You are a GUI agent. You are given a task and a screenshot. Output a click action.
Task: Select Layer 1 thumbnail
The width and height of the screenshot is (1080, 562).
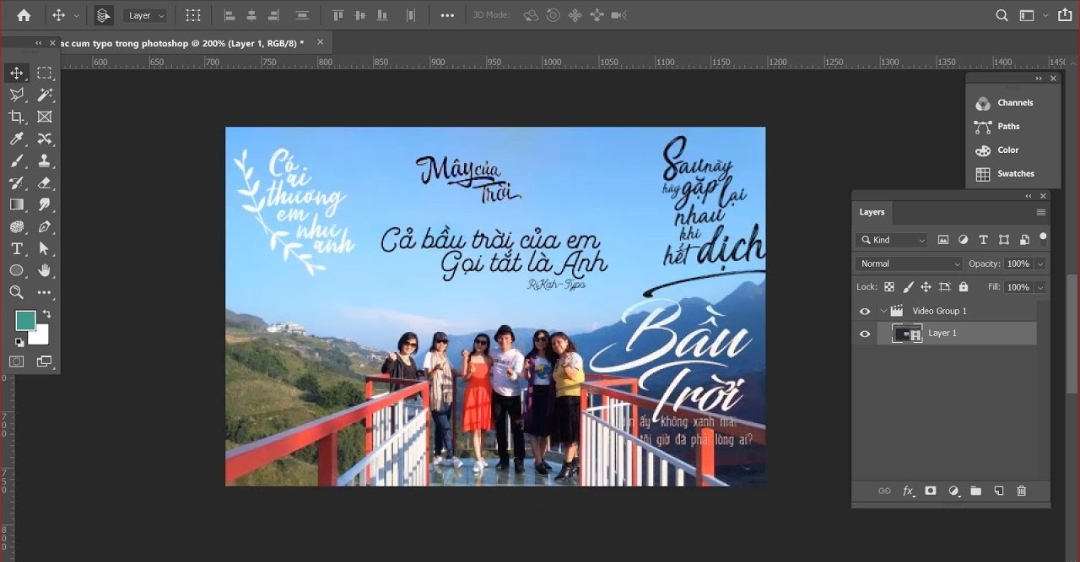pos(906,334)
